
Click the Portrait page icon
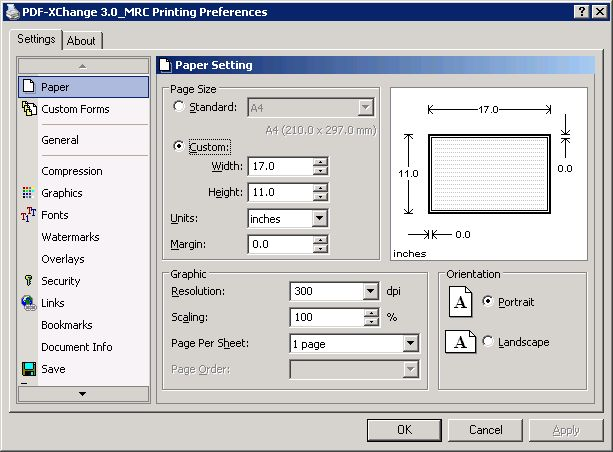(461, 302)
